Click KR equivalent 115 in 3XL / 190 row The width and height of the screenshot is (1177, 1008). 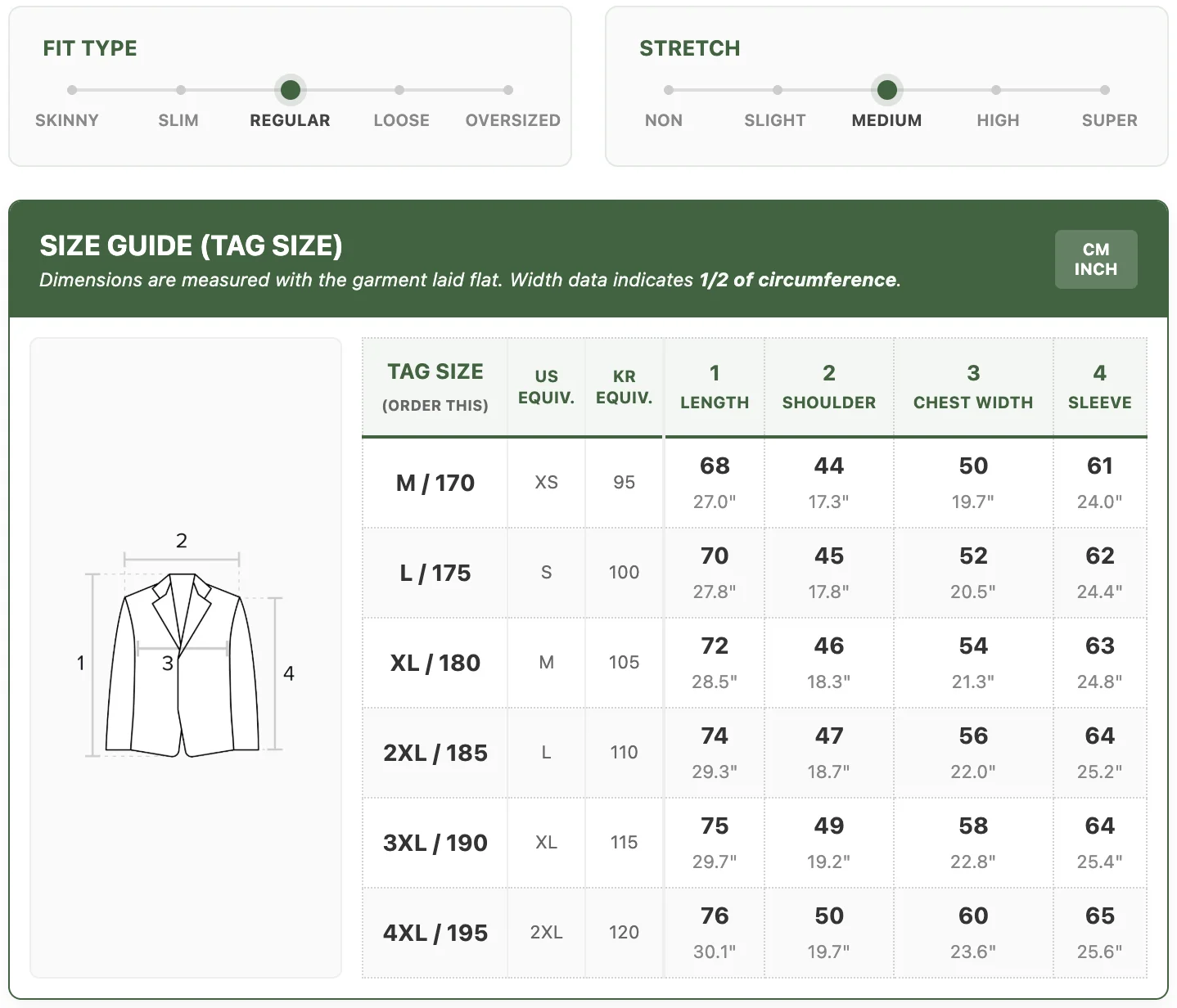coord(625,843)
